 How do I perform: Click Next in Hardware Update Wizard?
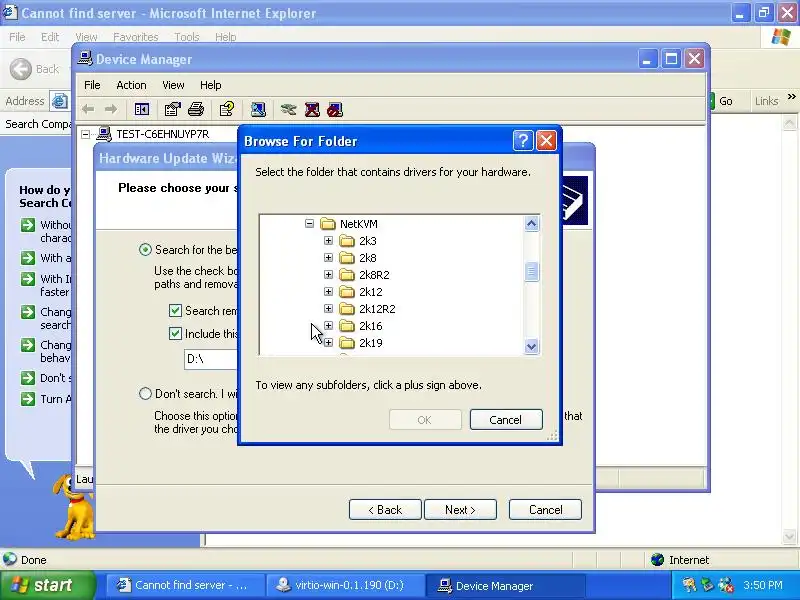(460, 510)
